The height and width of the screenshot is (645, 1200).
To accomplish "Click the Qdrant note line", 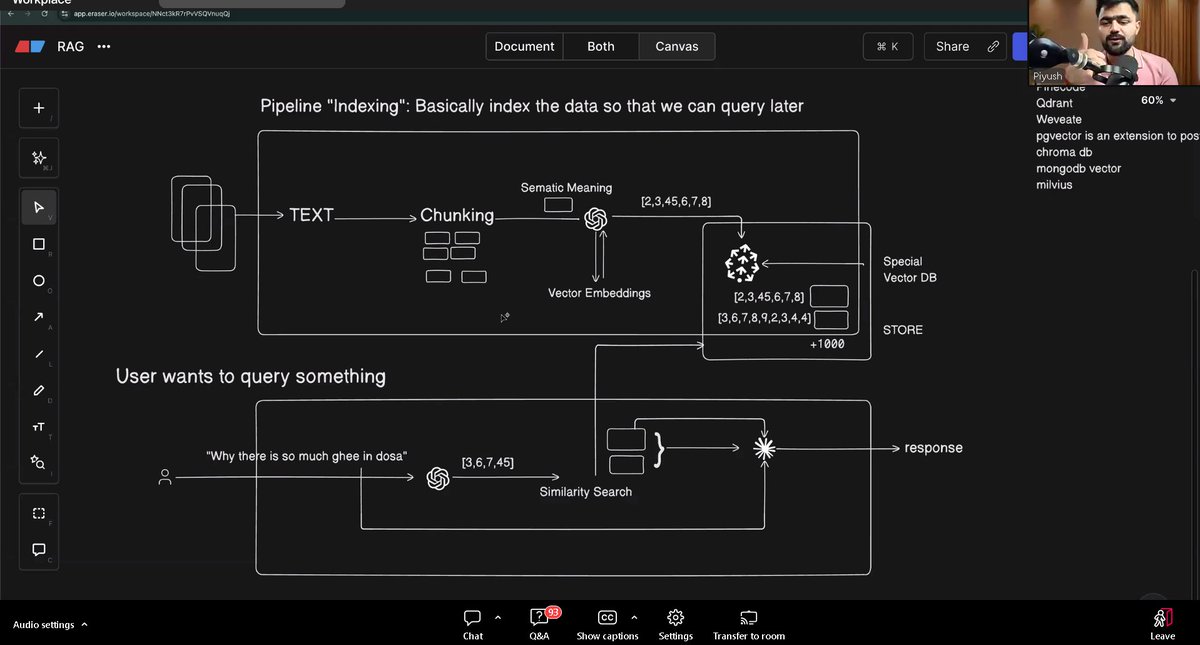I will click(1055, 103).
